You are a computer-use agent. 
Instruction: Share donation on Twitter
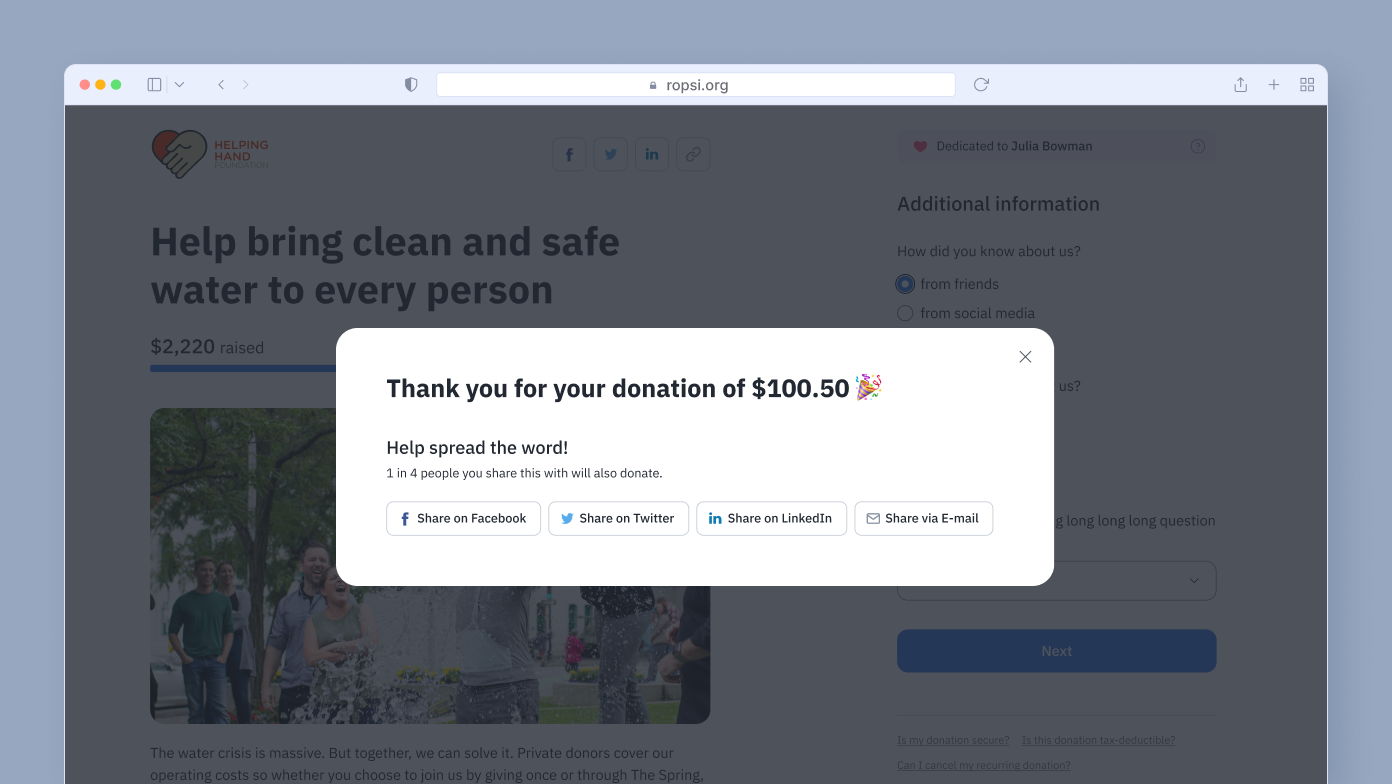pyautogui.click(x=619, y=518)
